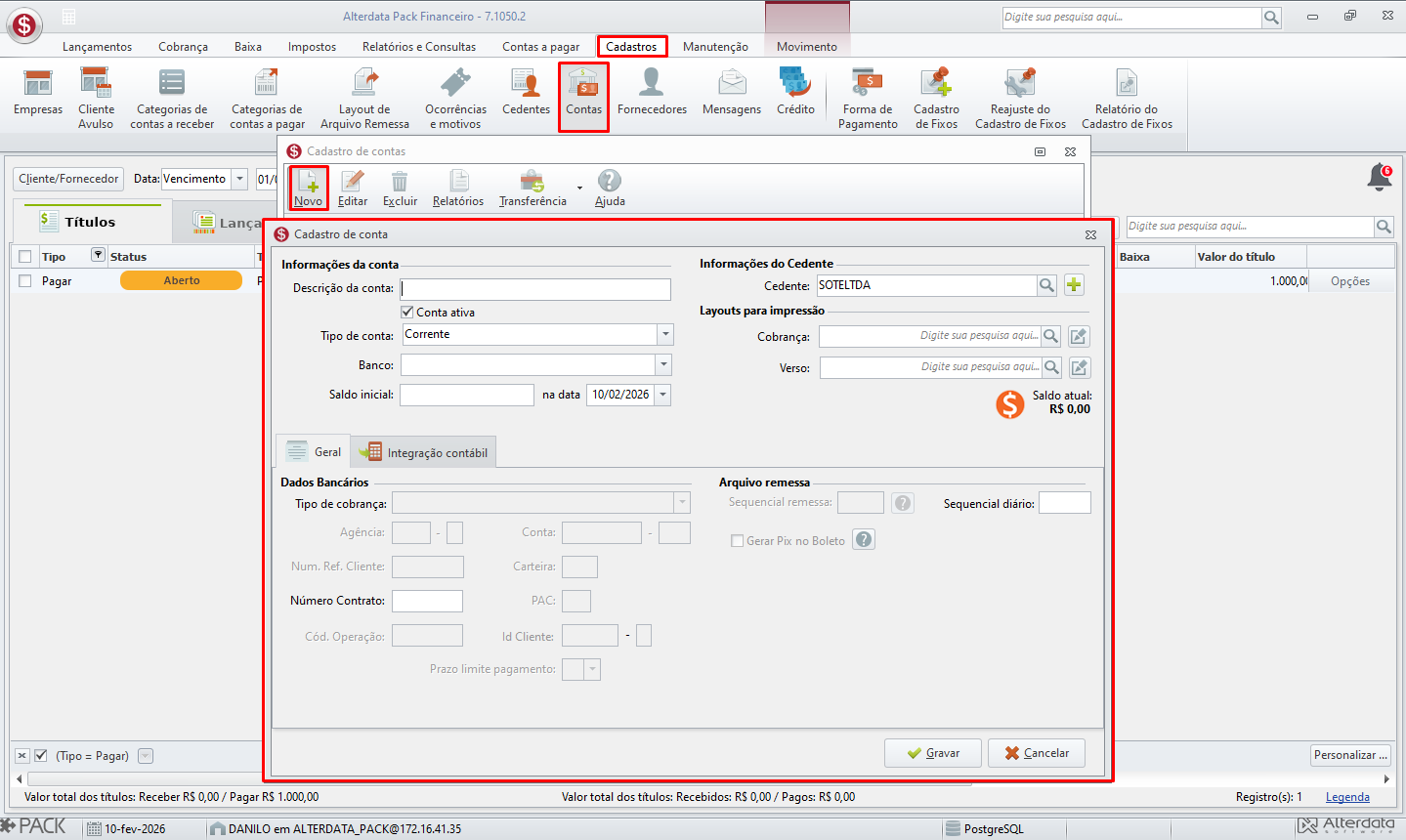Click the notification bell icon
The height and width of the screenshot is (840, 1406).
click(x=1380, y=178)
